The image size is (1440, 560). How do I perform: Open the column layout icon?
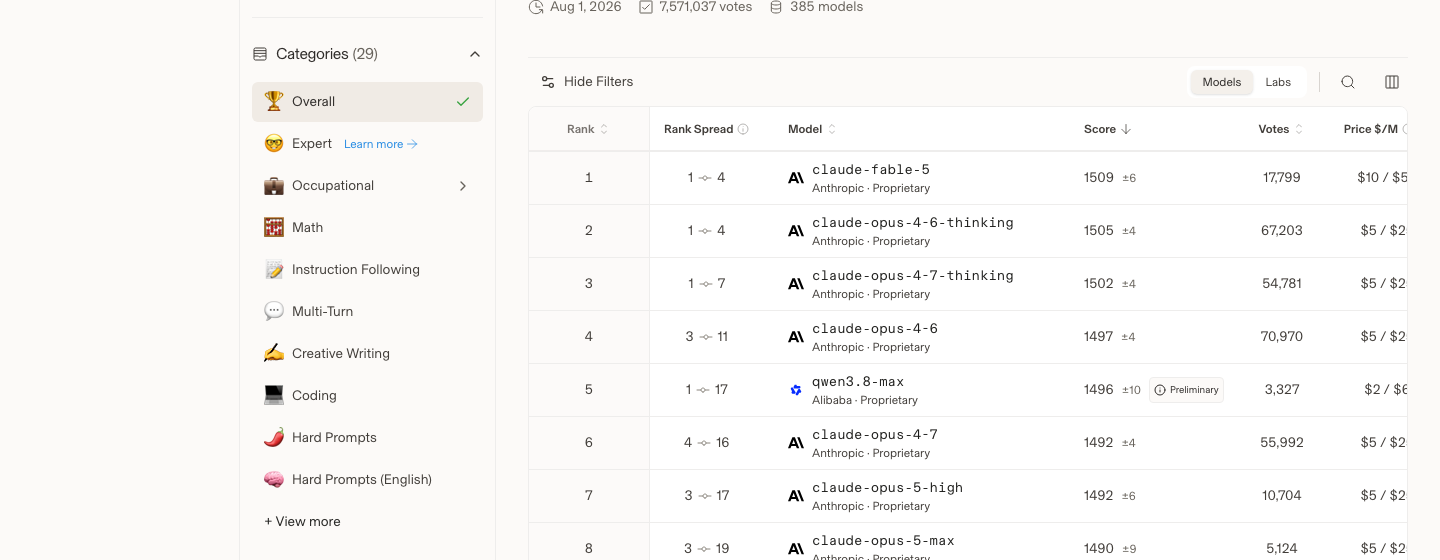[x=1392, y=82]
